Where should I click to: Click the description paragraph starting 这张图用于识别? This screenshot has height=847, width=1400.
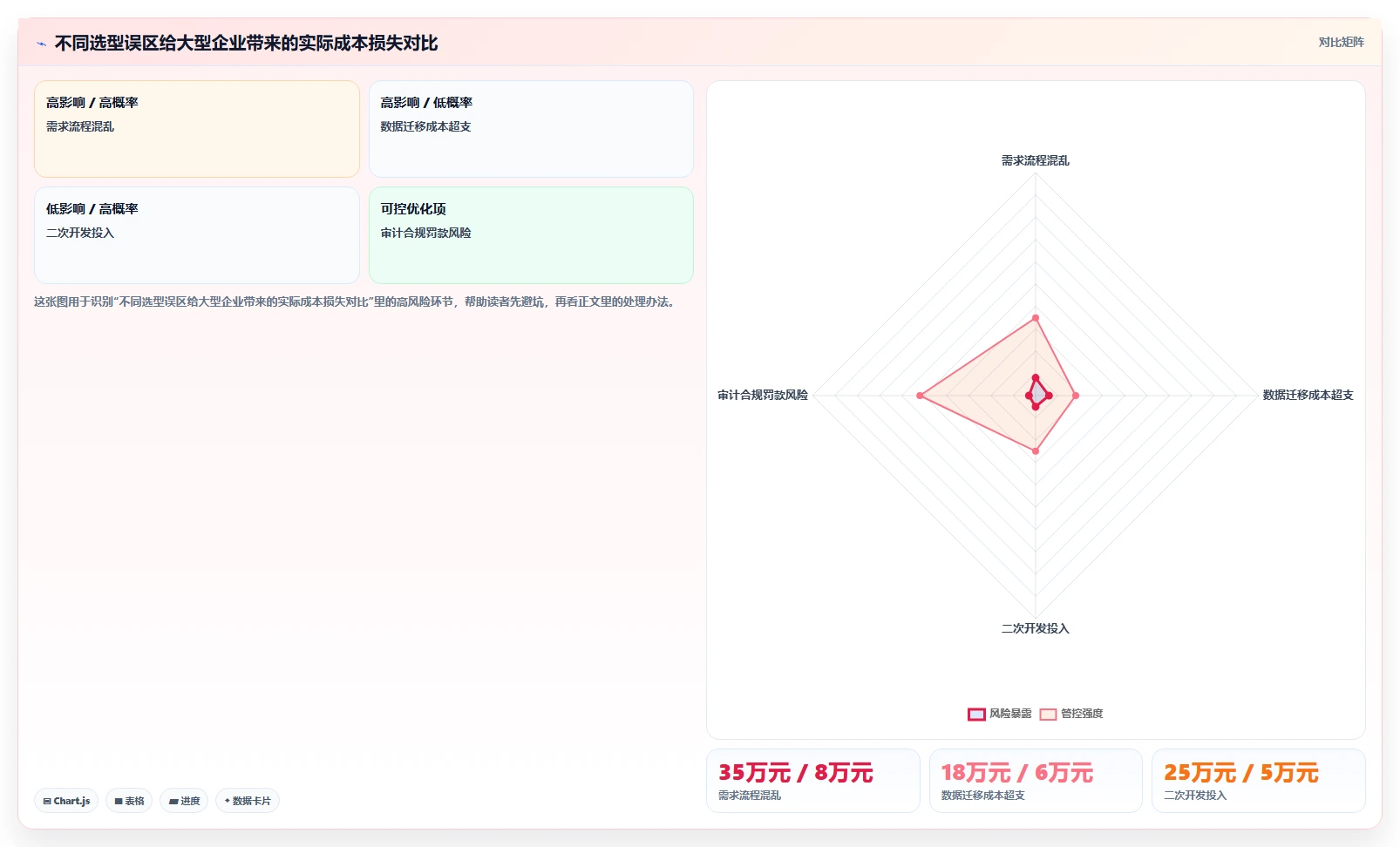(x=357, y=302)
